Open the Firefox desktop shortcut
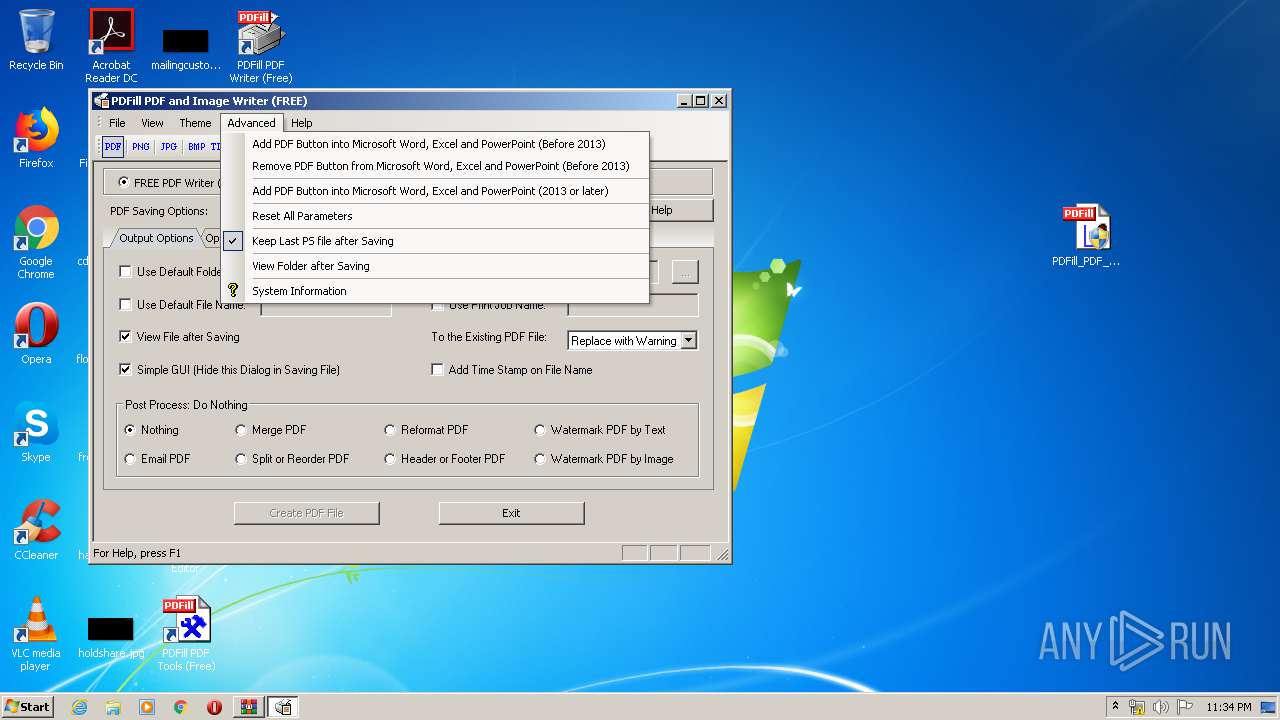Screen dimensions: 1280x720 (x=36, y=138)
